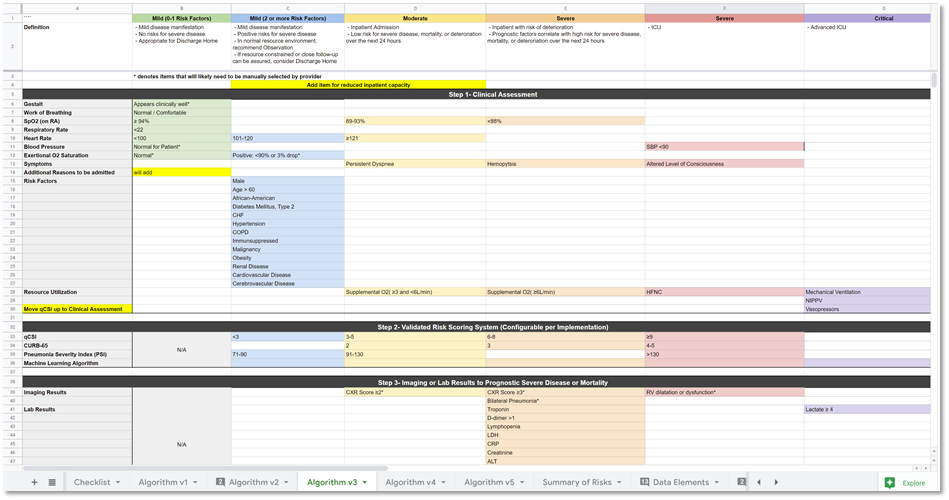
Task: Open the all sheets list icon
Action: click(52, 482)
